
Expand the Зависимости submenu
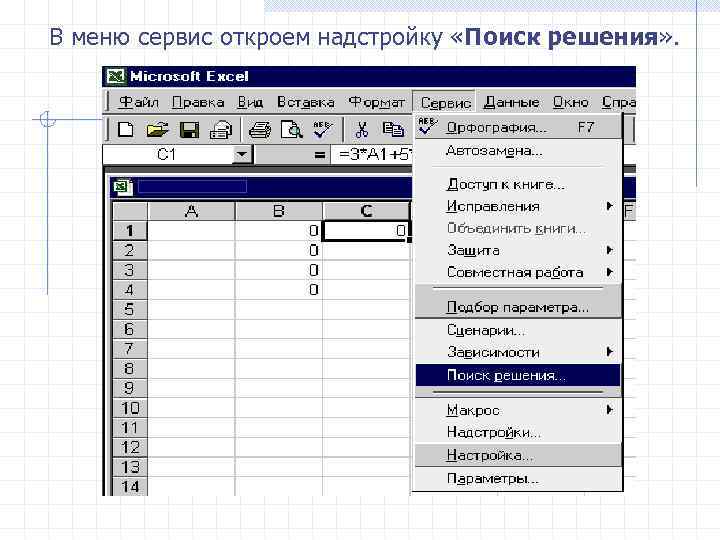(518, 352)
